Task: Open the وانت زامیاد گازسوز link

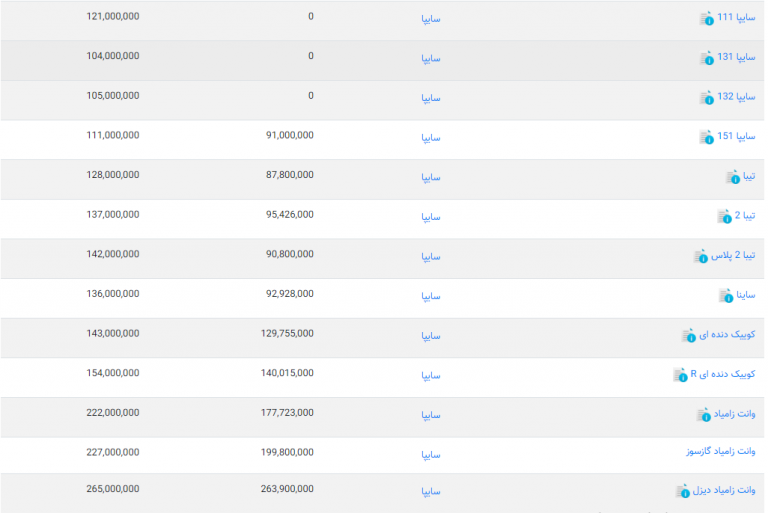Action: click(721, 451)
